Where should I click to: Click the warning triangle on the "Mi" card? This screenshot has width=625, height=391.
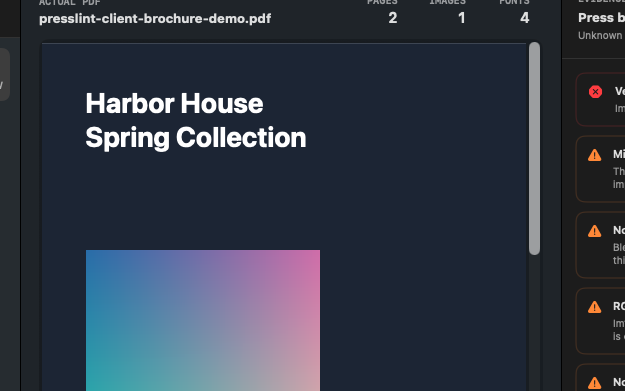594,155
